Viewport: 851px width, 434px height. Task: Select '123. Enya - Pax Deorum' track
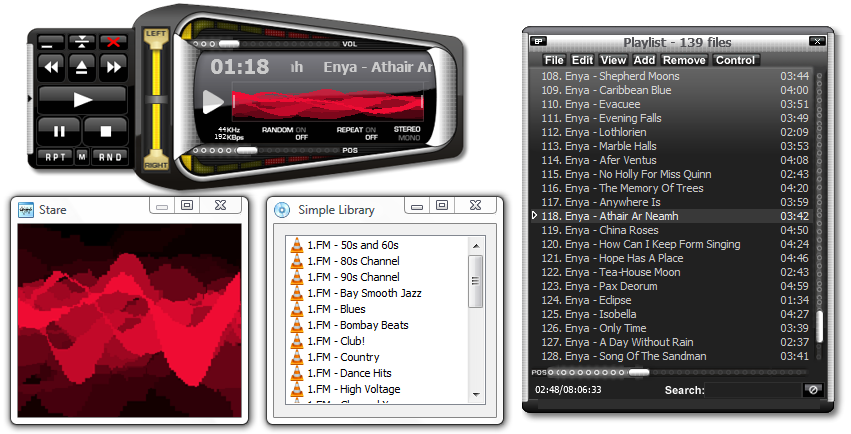675,286
